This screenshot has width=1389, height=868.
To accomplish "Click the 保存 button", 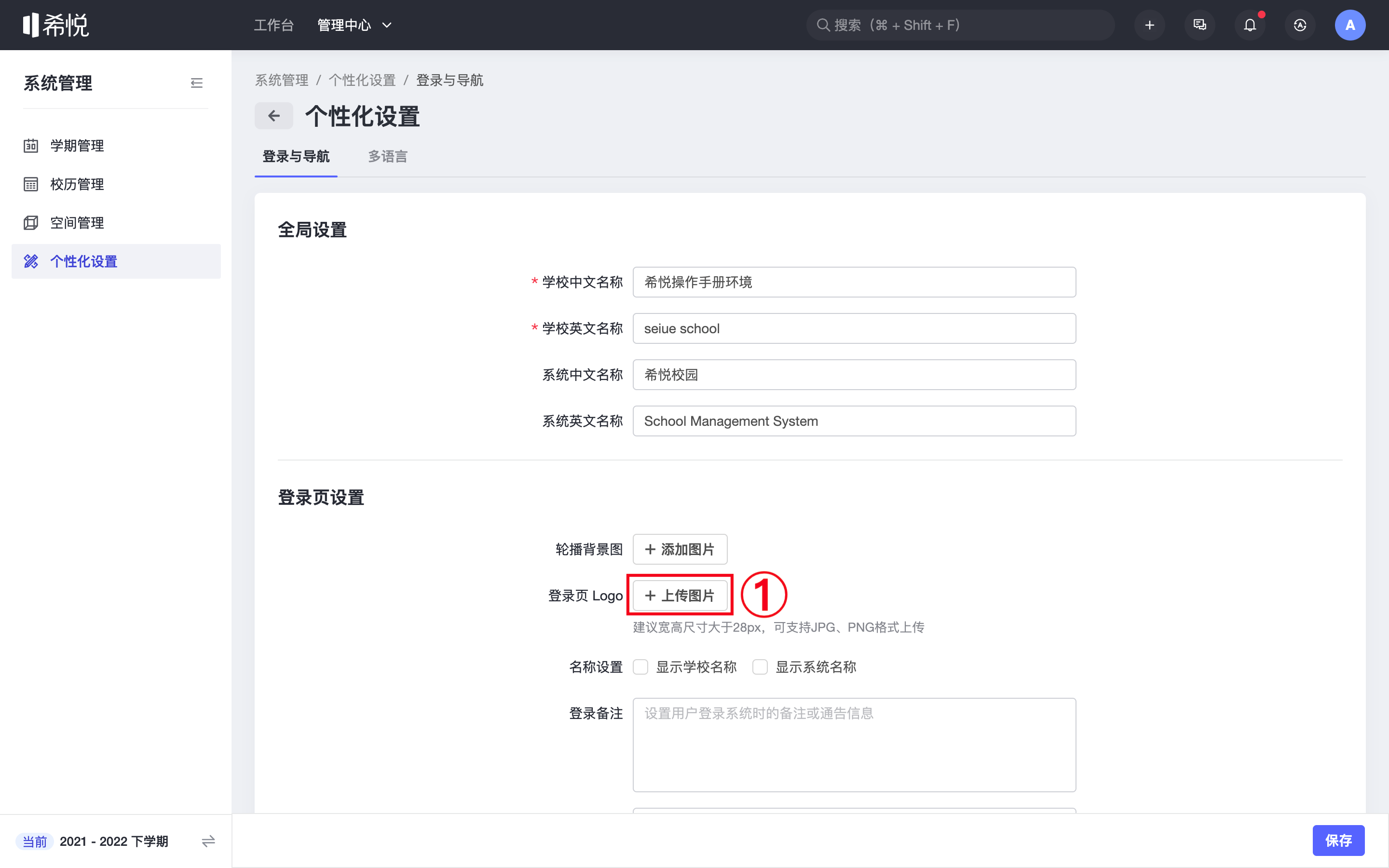I will click(x=1338, y=841).
